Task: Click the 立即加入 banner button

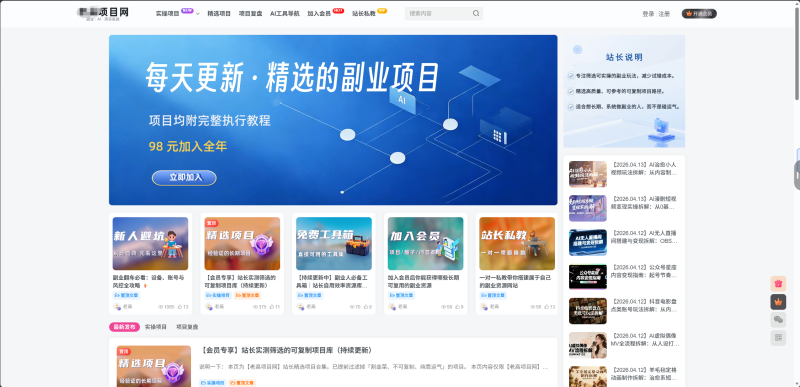Action: (184, 177)
